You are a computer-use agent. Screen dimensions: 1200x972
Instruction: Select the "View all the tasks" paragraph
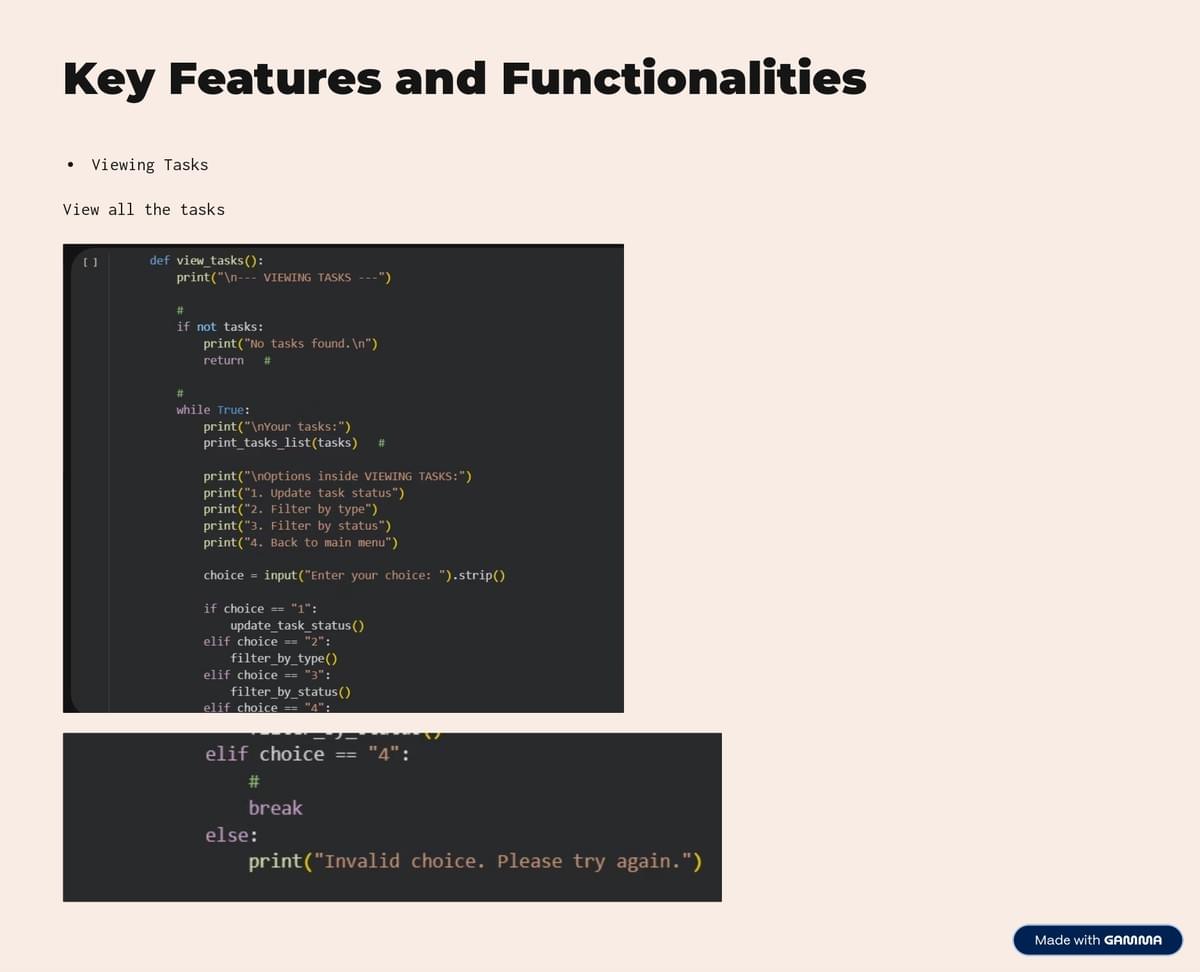[x=144, y=210]
